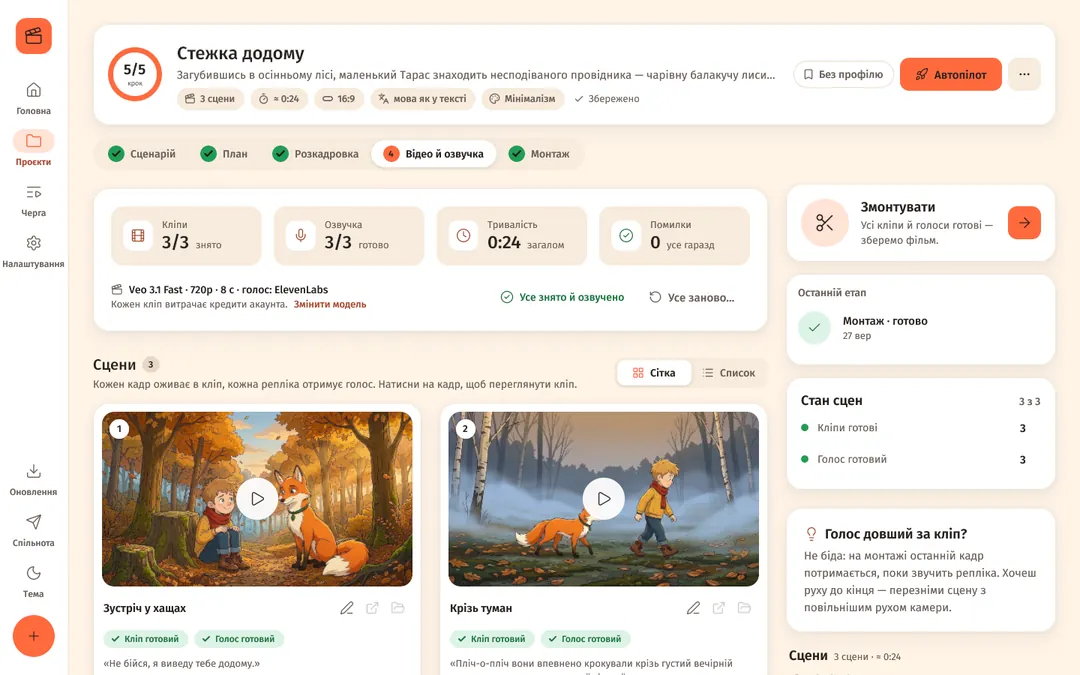Change the 16:9 aspect ratio chip
1080x675 pixels.
339,98
